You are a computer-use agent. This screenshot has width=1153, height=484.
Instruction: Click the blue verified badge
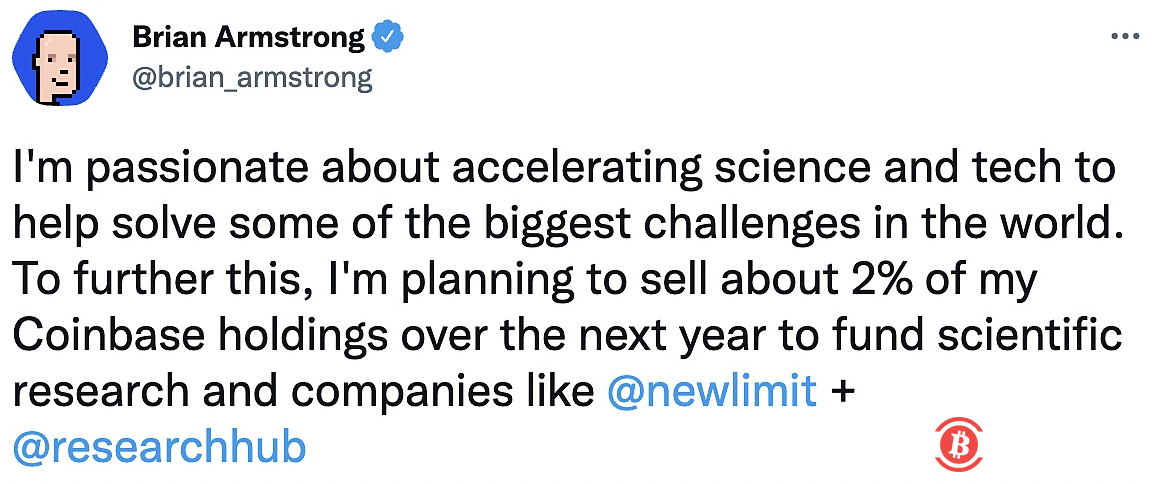coord(387,38)
